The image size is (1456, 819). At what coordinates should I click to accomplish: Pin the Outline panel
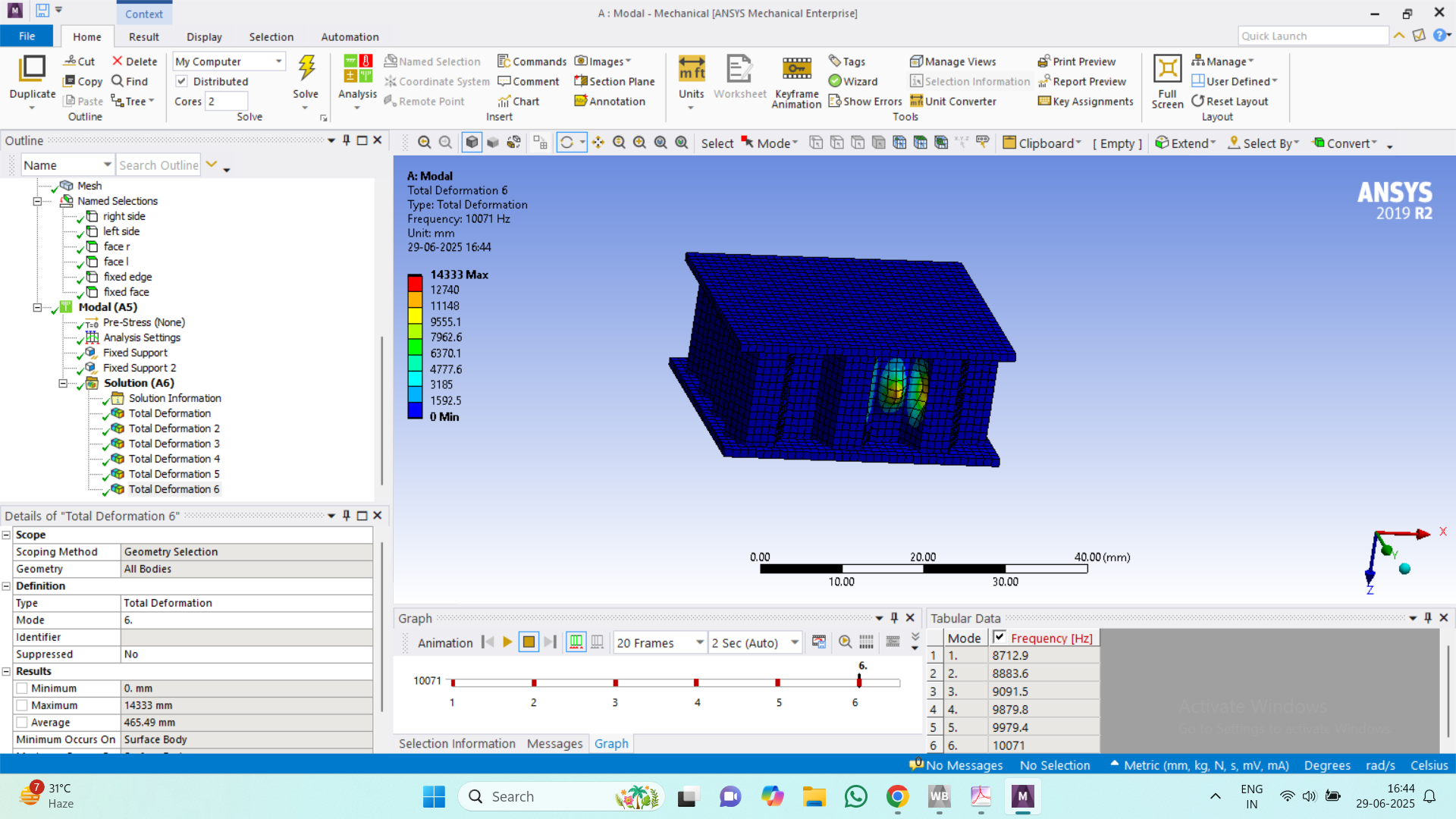click(347, 140)
